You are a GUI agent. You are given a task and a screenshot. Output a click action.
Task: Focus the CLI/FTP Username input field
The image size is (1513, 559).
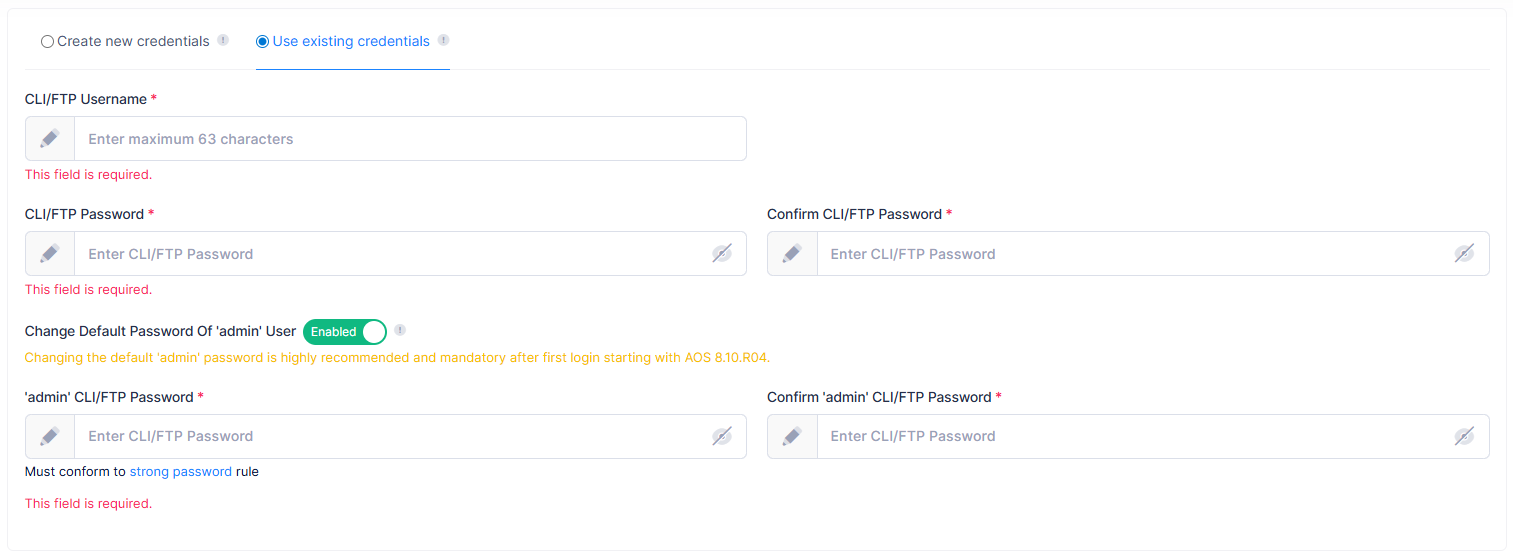pos(400,139)
